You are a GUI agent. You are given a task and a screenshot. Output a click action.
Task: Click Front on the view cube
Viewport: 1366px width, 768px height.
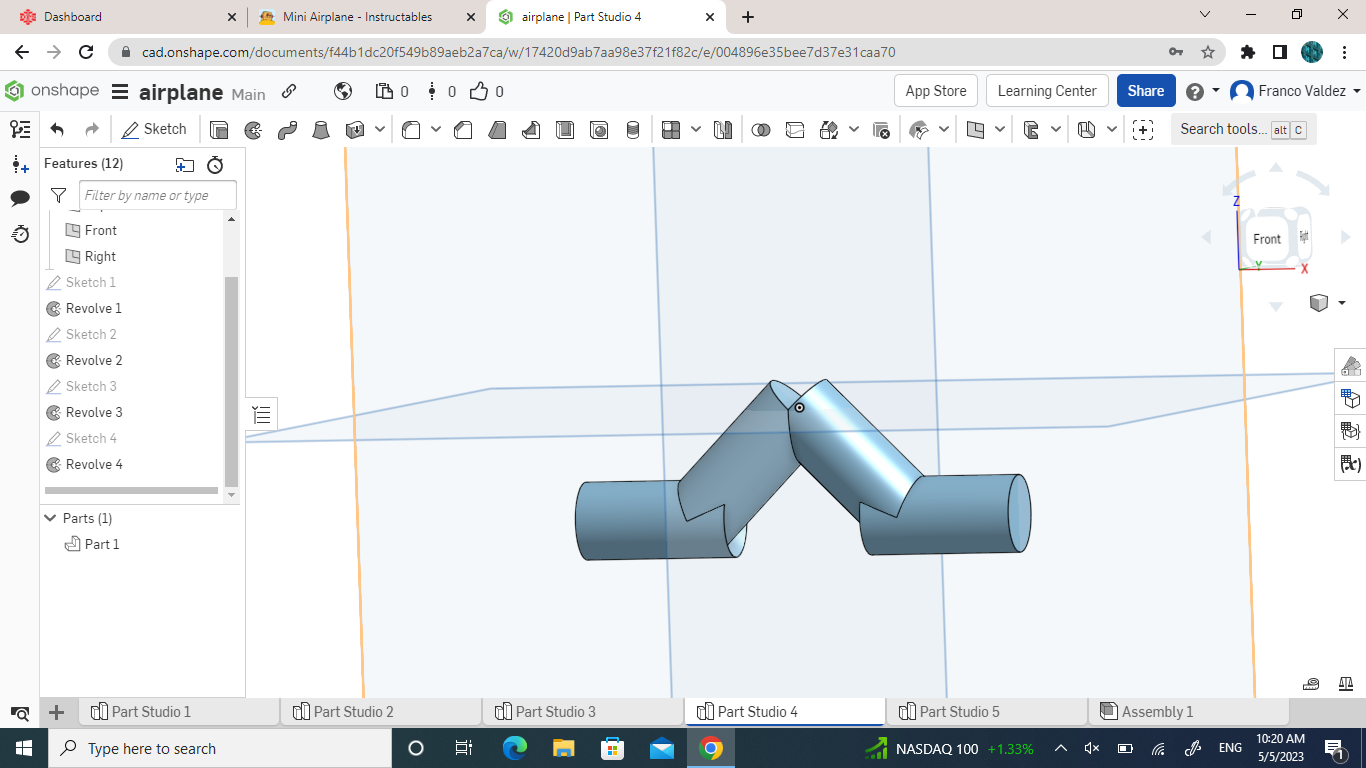pos(1266,239)
